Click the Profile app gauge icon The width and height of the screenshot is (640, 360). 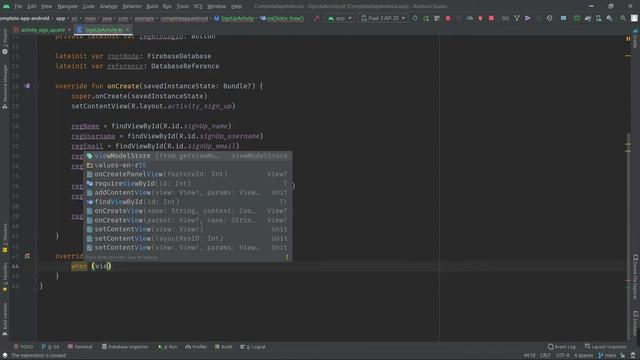(470, 18)
